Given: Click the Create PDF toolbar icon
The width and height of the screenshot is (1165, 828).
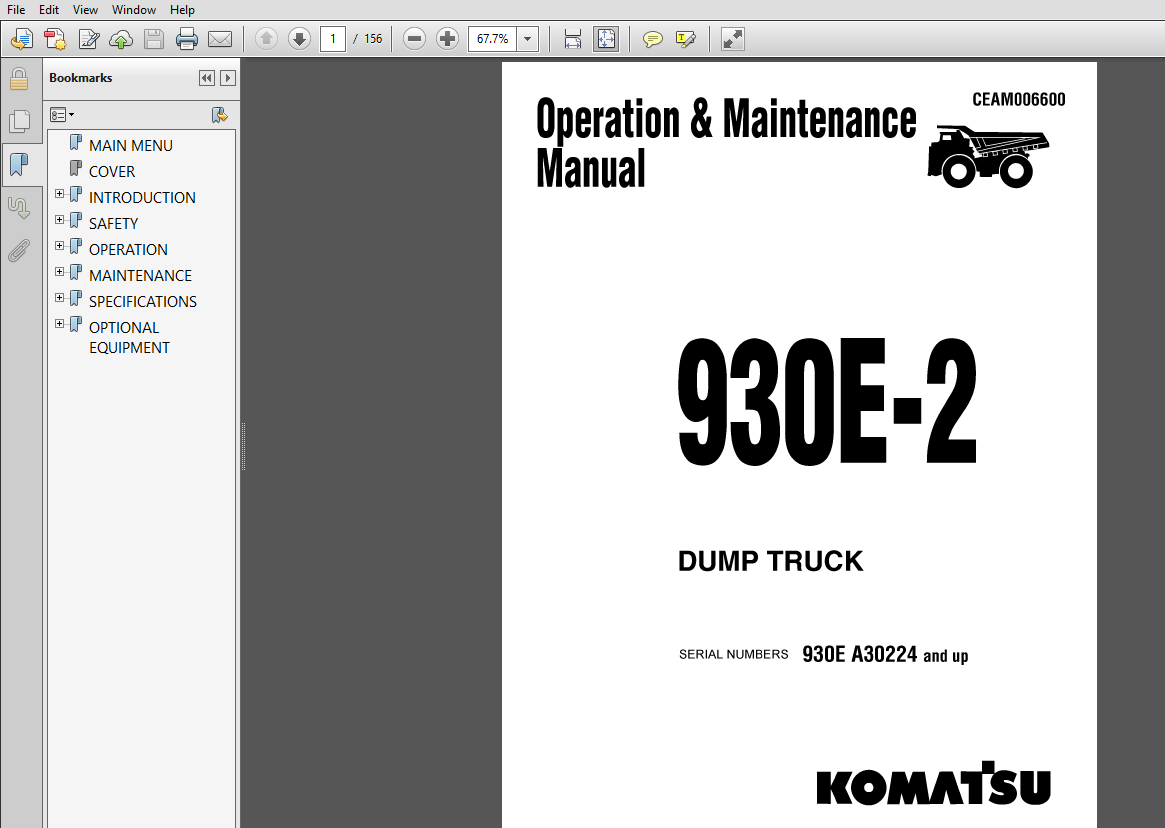Looking at the screenshot, I should (x=56, y=39).
